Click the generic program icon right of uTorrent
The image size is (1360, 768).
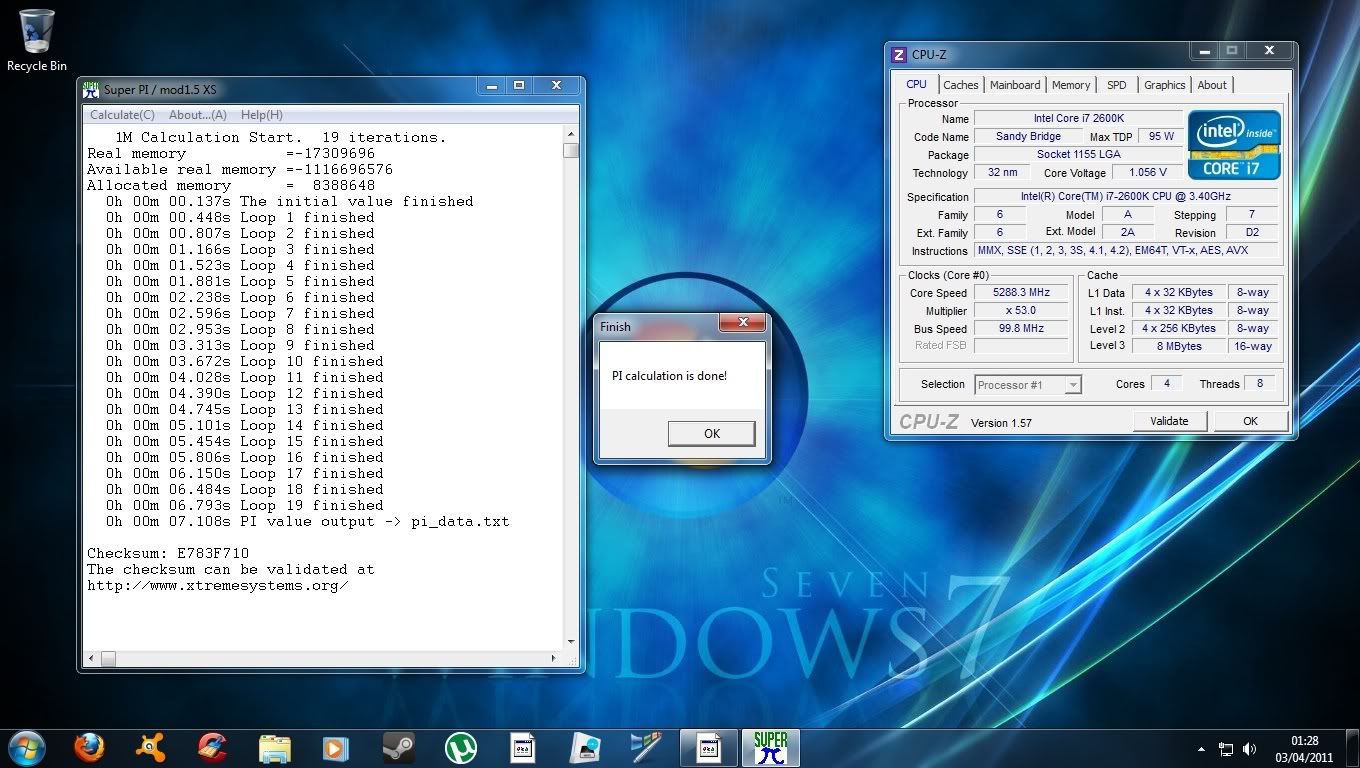tap(522, 747)
